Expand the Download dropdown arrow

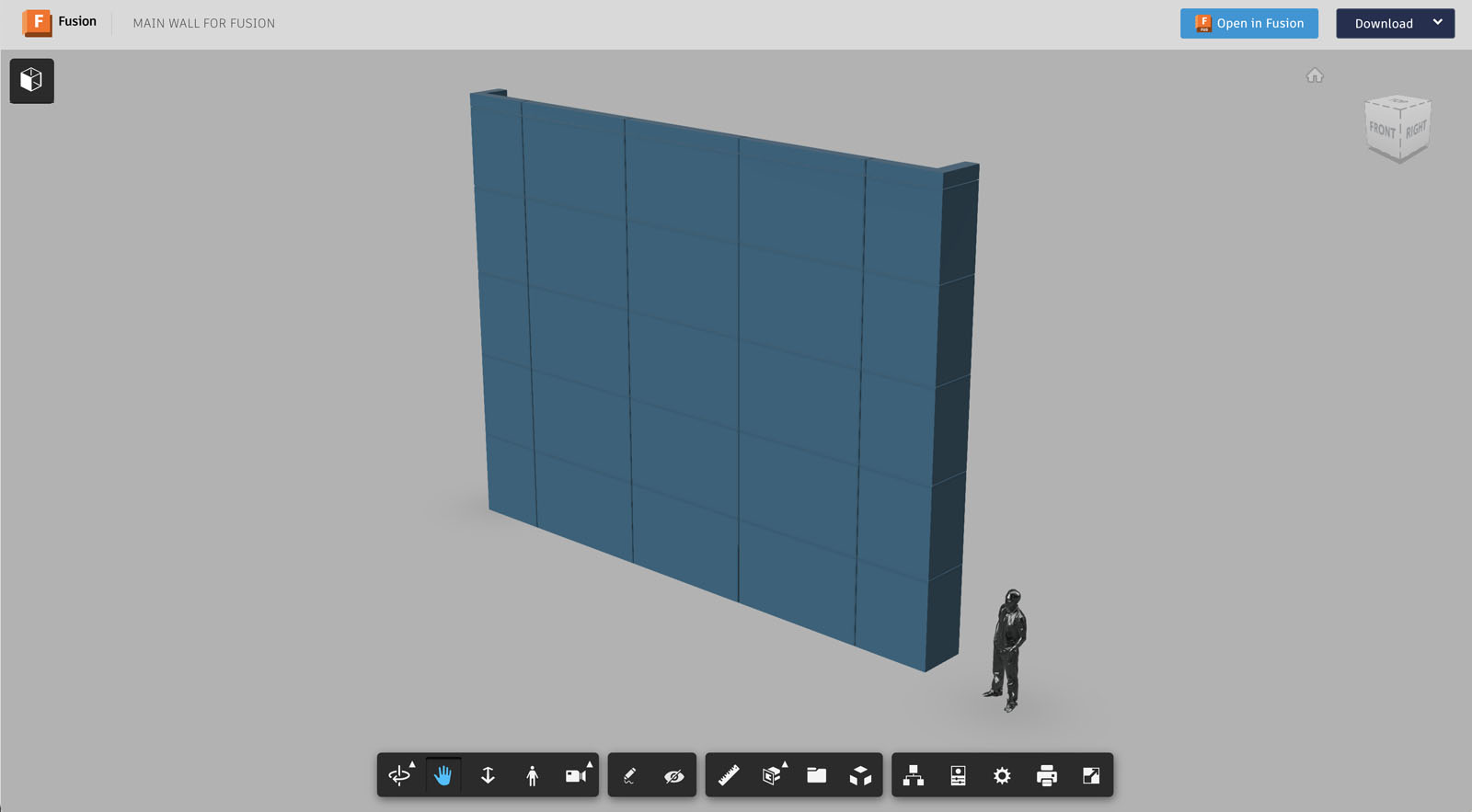(x=1437, y=23)
